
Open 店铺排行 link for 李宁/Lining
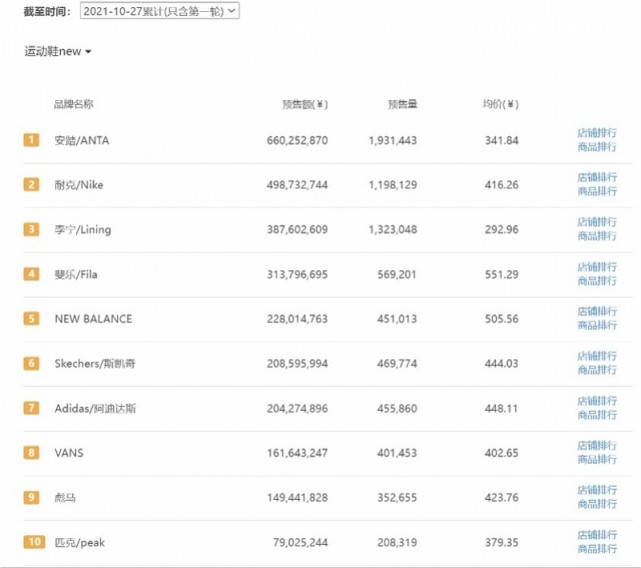click(x=597, y=222)
